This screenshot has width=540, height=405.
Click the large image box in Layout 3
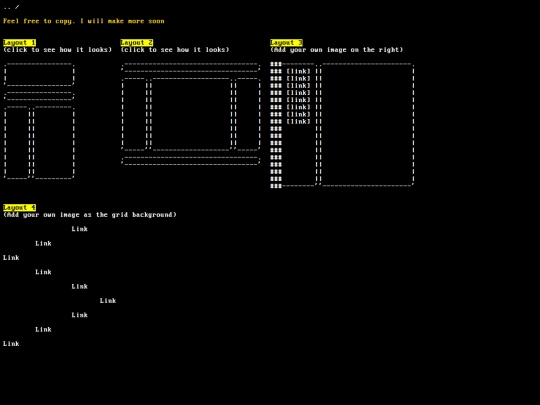[367, 124]
